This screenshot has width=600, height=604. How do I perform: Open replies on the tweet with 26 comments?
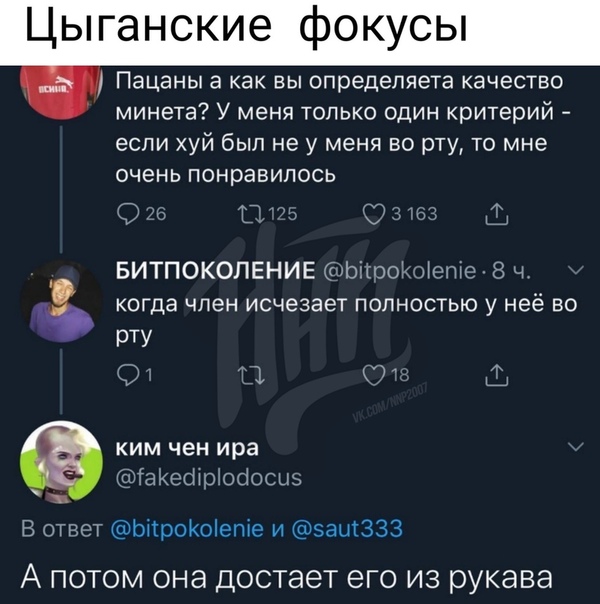[141, 214]
